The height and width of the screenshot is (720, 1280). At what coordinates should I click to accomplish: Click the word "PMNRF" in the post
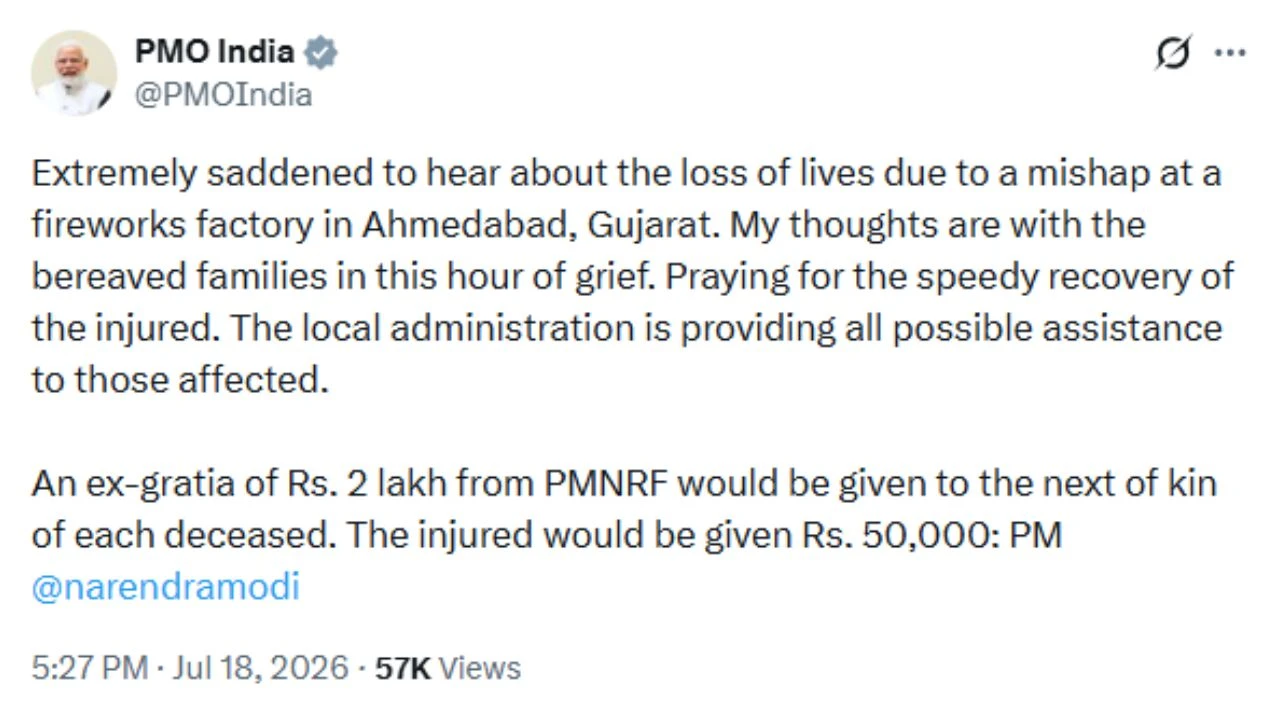point(606,484)
